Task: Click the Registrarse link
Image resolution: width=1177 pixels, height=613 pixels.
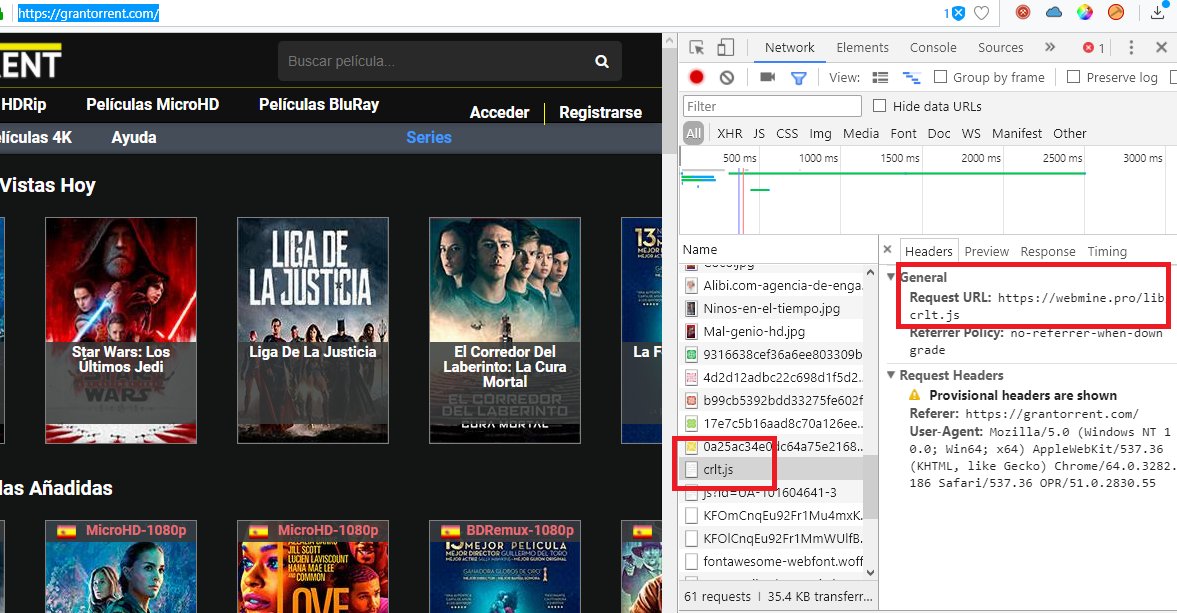Action: pos(601,113)
